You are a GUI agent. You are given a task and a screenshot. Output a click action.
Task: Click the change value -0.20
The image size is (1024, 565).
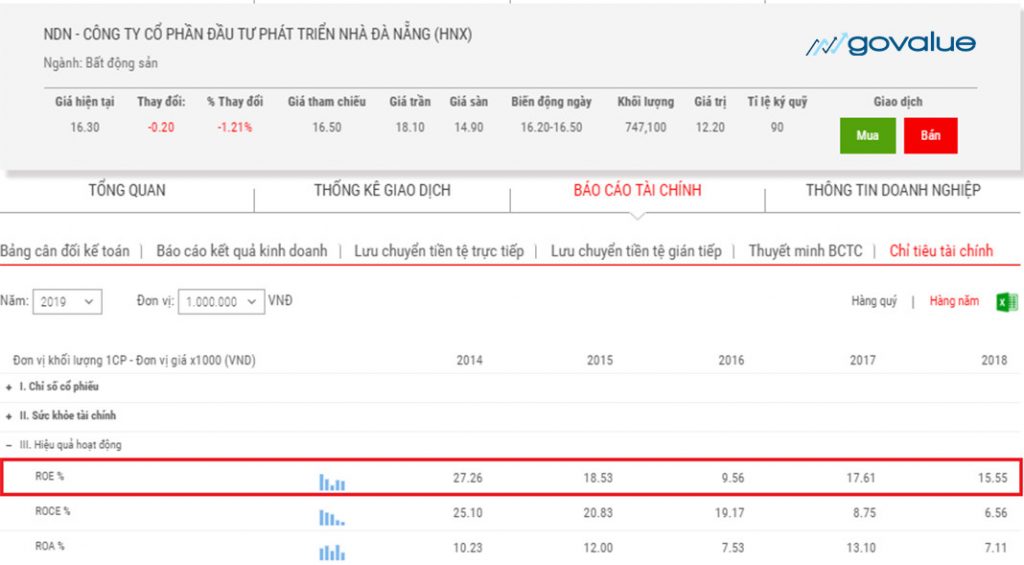point(161,127)
